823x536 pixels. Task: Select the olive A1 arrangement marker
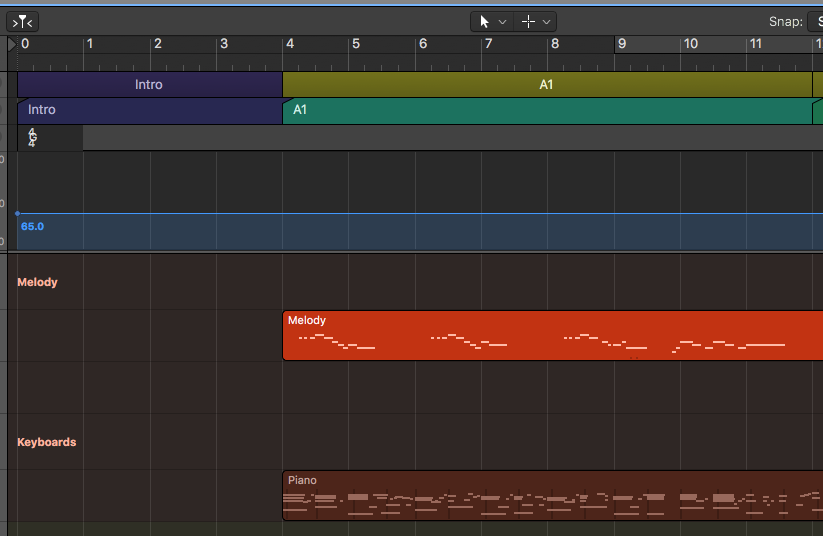[546, 85]
